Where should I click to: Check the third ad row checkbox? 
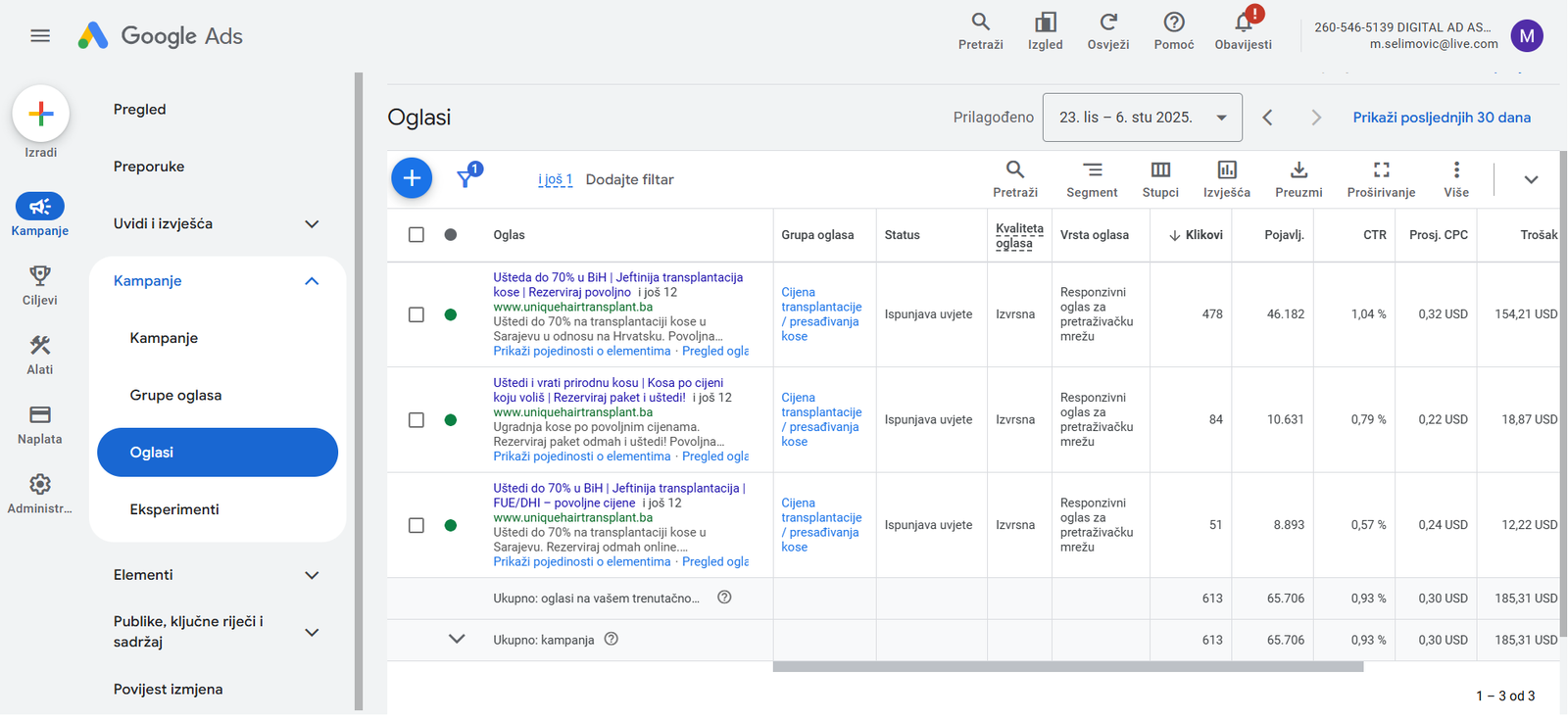point(416,525)
